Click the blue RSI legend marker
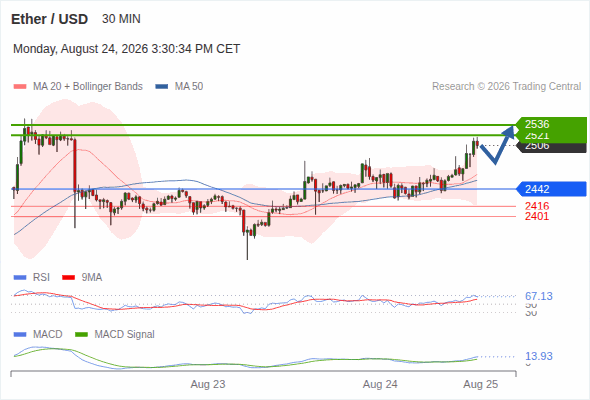This screenshot has width=590, height=400. pos(20,278)
